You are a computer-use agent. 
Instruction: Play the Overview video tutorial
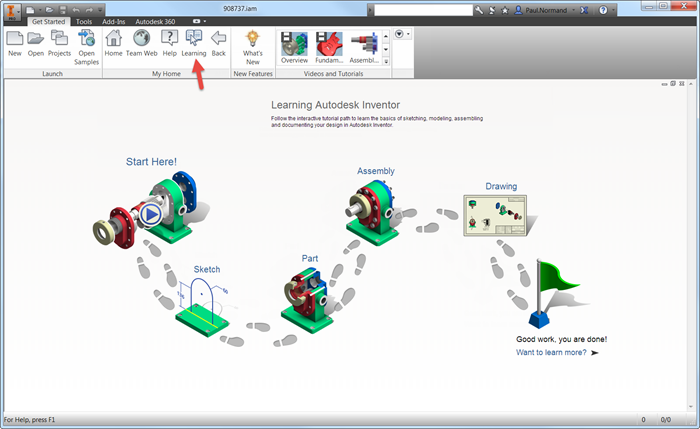294,48
